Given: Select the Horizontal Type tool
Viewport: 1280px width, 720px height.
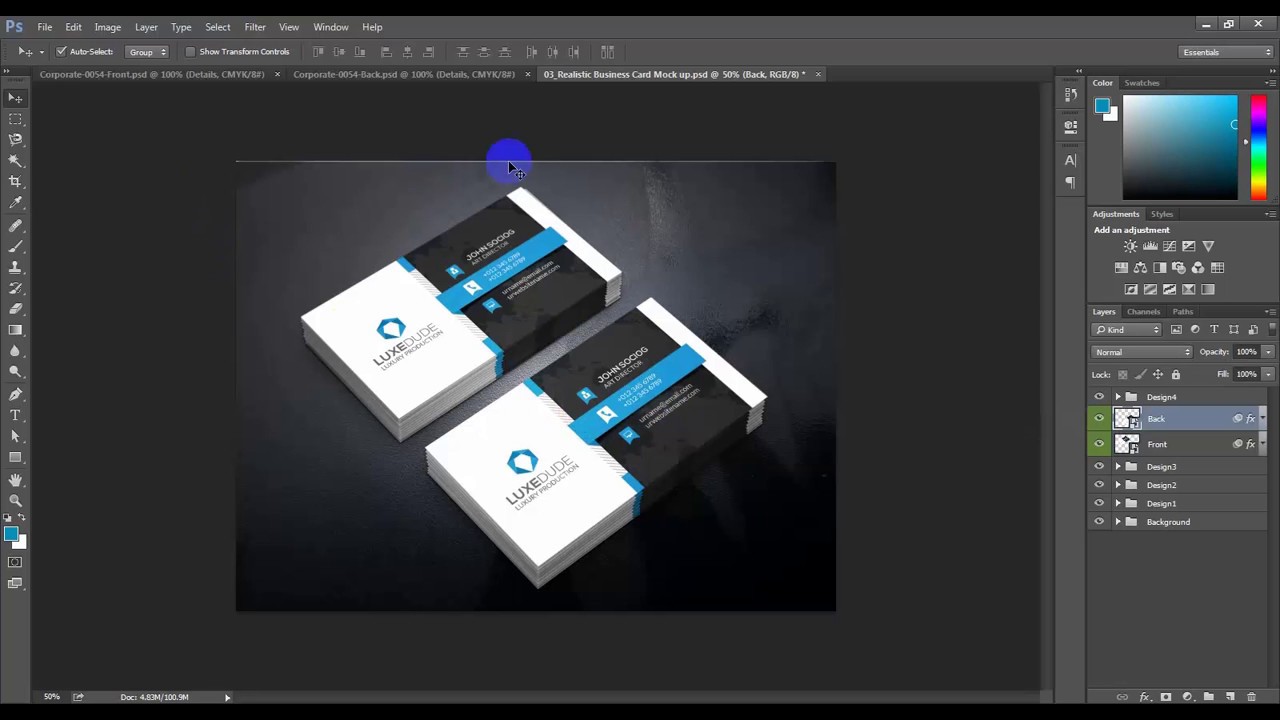Looking at the screenshot, I should click(15, 415).
